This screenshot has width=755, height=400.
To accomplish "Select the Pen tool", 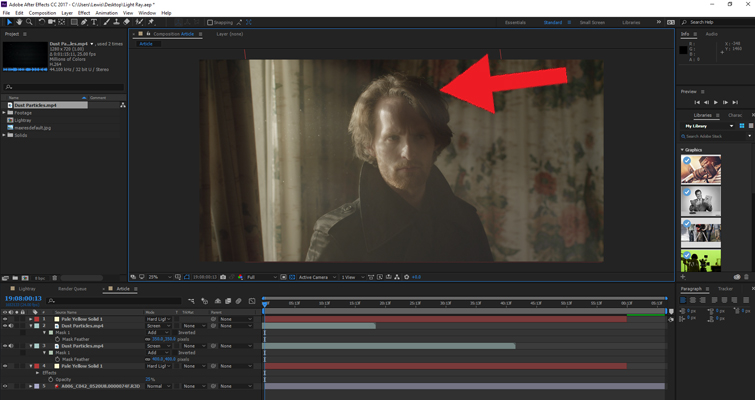I will coord(83,22).
